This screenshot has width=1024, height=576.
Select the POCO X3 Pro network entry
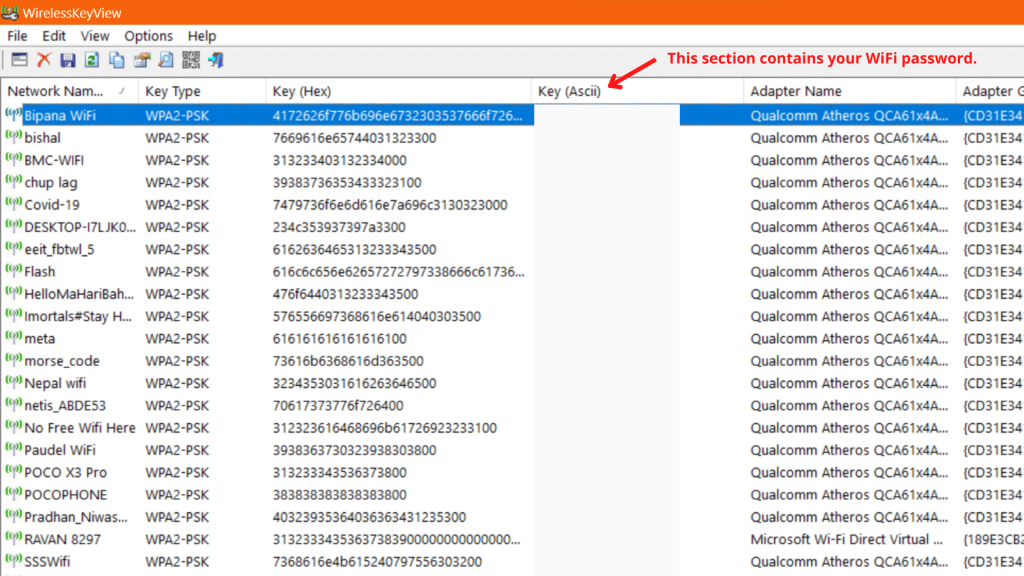tap(65, 472)
